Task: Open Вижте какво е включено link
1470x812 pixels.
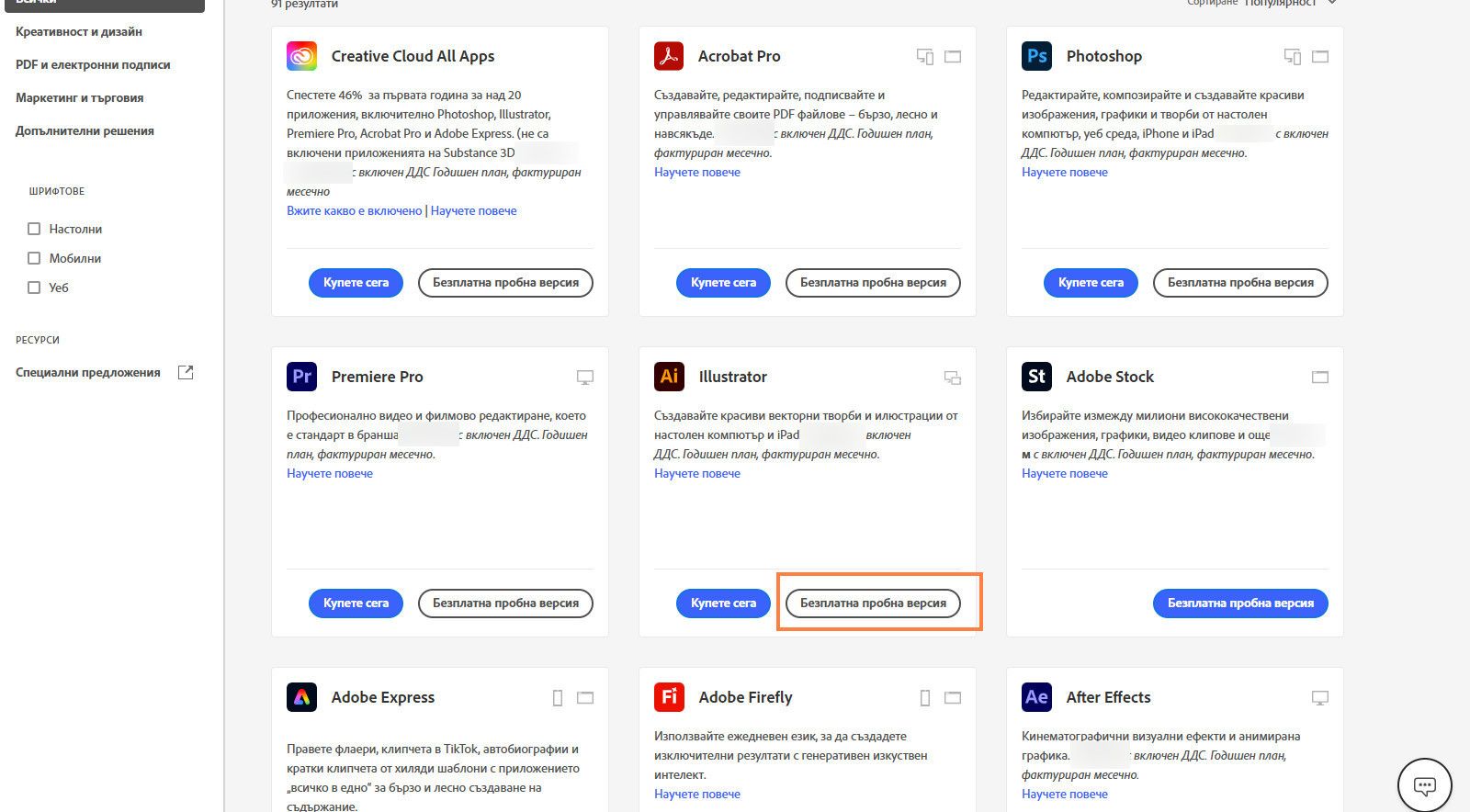Action: click(354, 210)
